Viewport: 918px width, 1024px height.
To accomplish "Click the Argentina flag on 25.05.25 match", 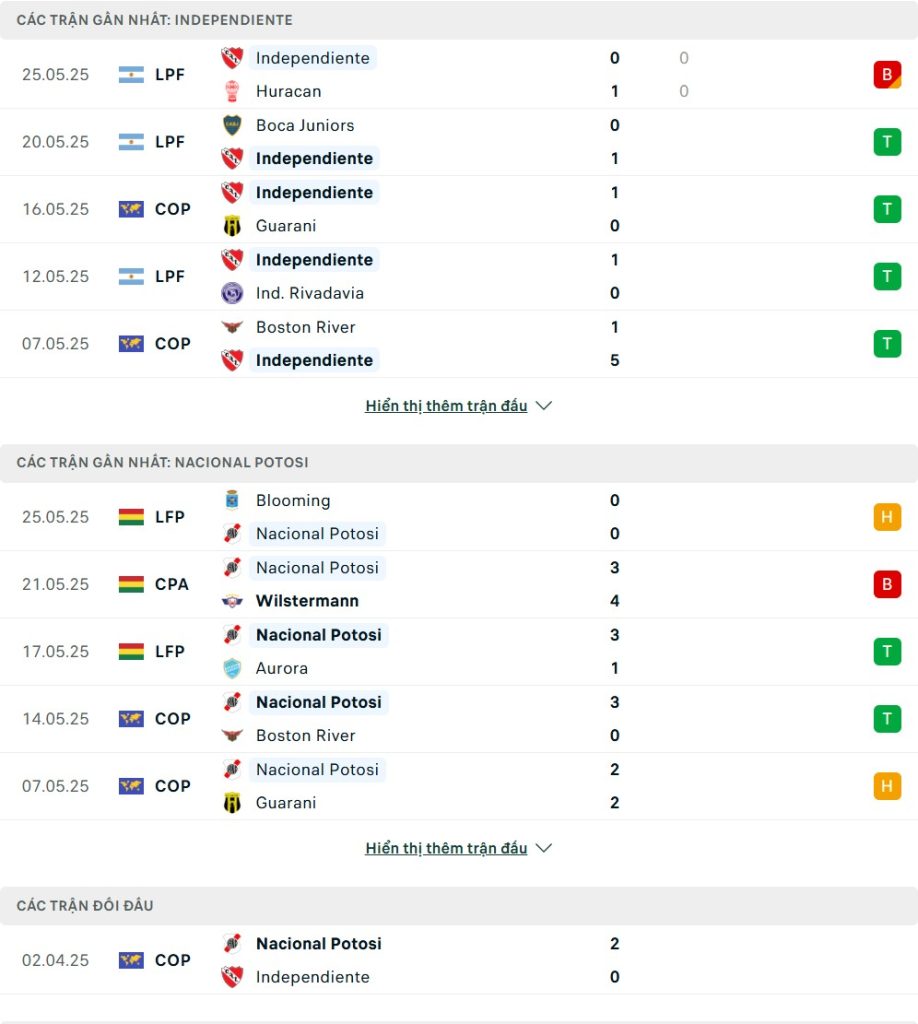I will click(131, 74).
